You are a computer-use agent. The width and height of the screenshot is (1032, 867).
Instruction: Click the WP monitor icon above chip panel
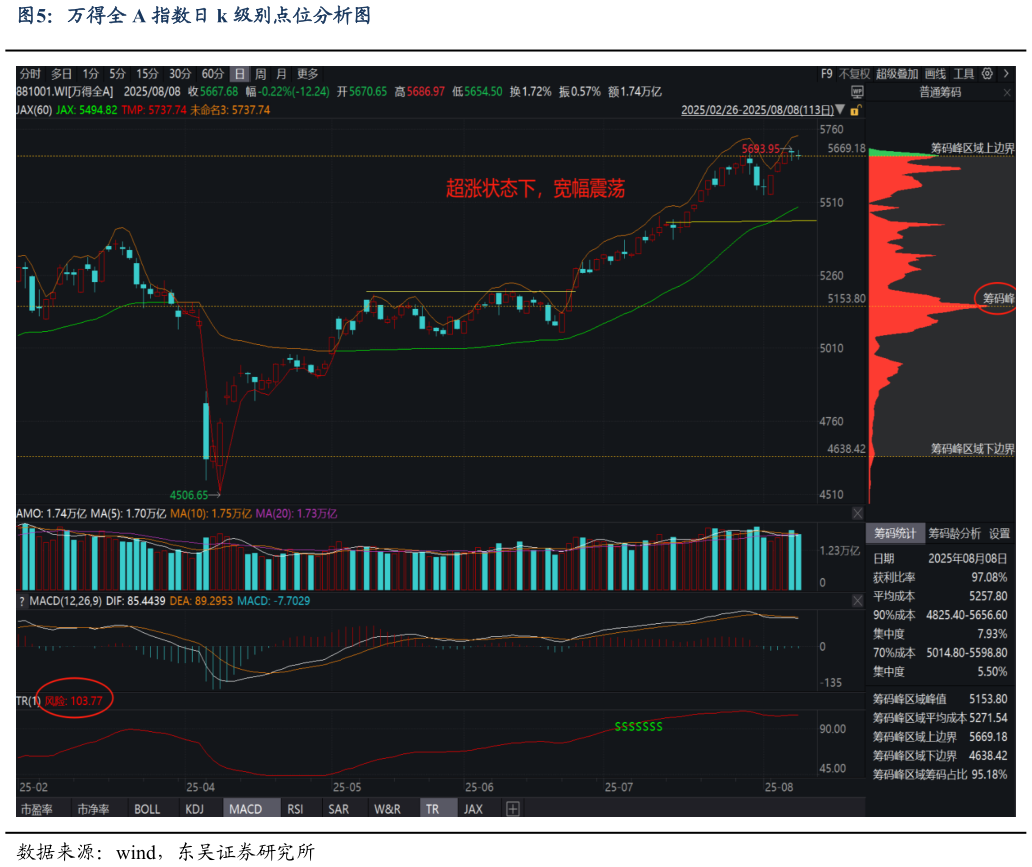pyautogui.click(x=858, y=91)
